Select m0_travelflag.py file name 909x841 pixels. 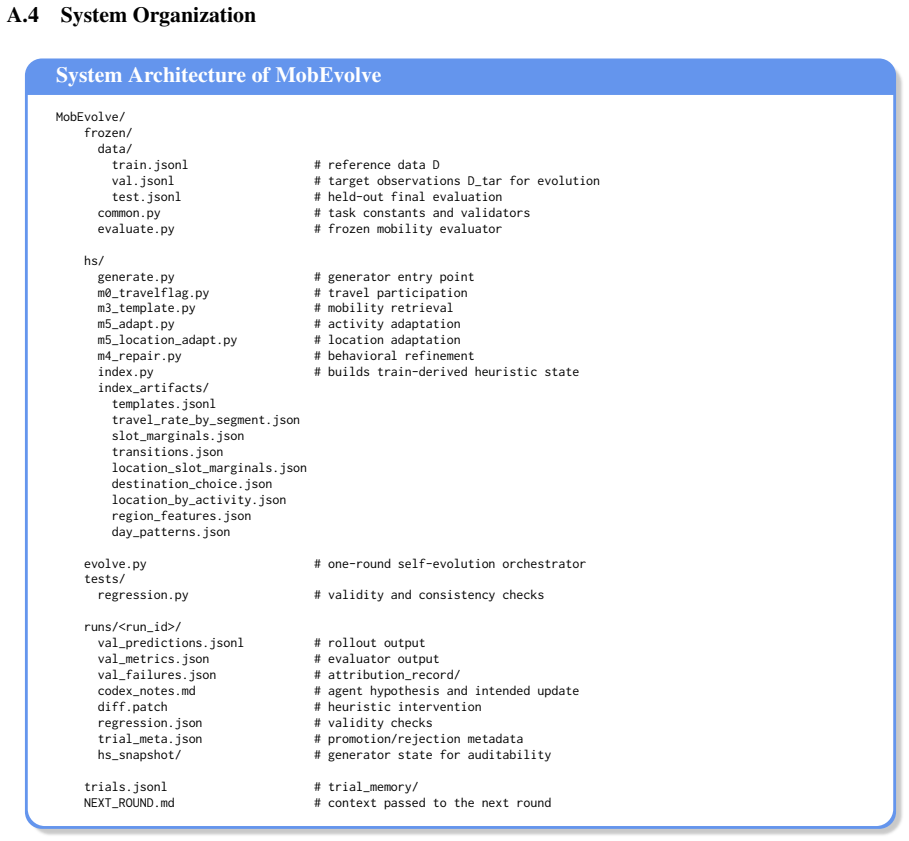click(x=153, y=293)
